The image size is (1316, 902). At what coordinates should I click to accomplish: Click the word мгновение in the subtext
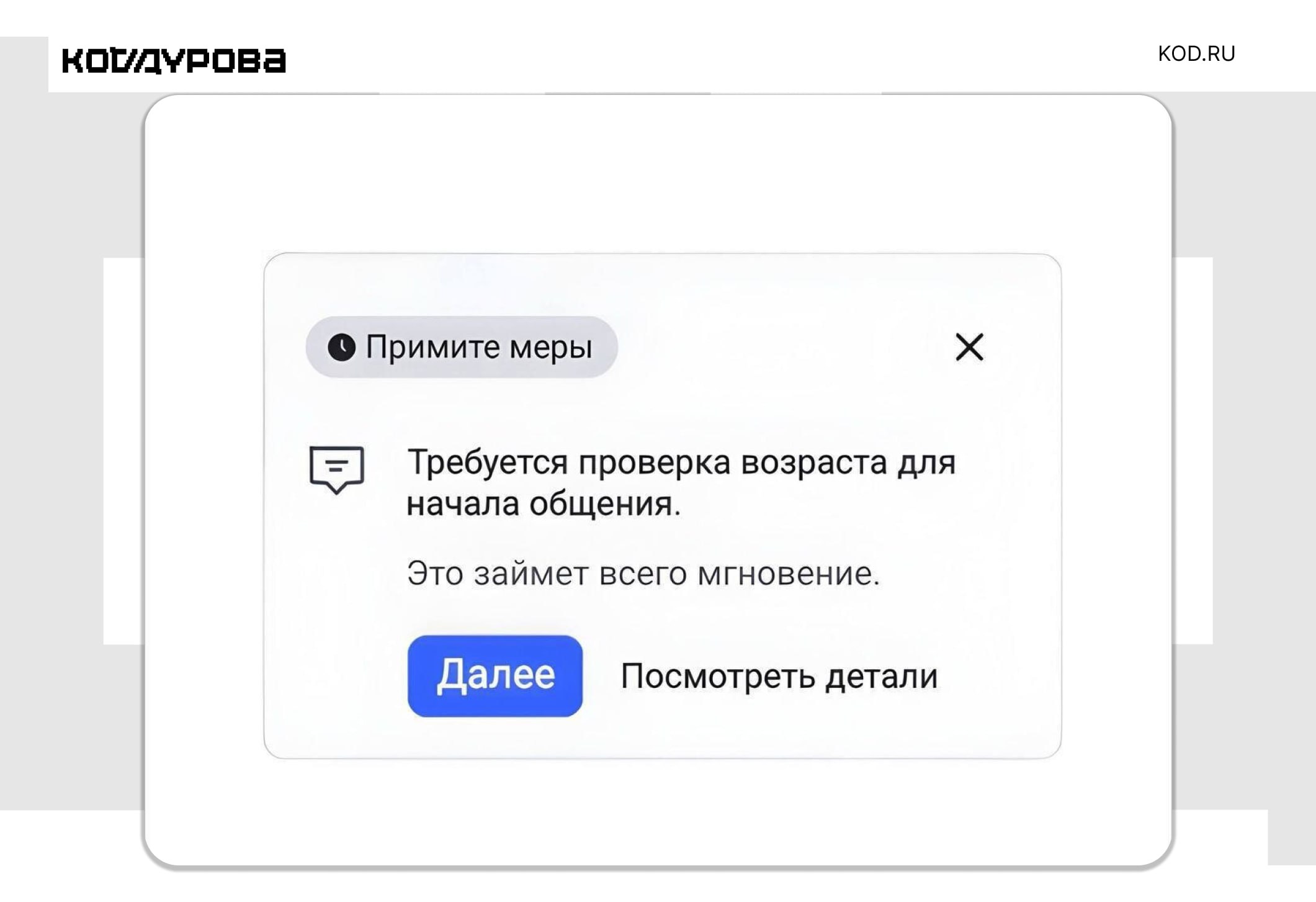[x=789, y=573]
